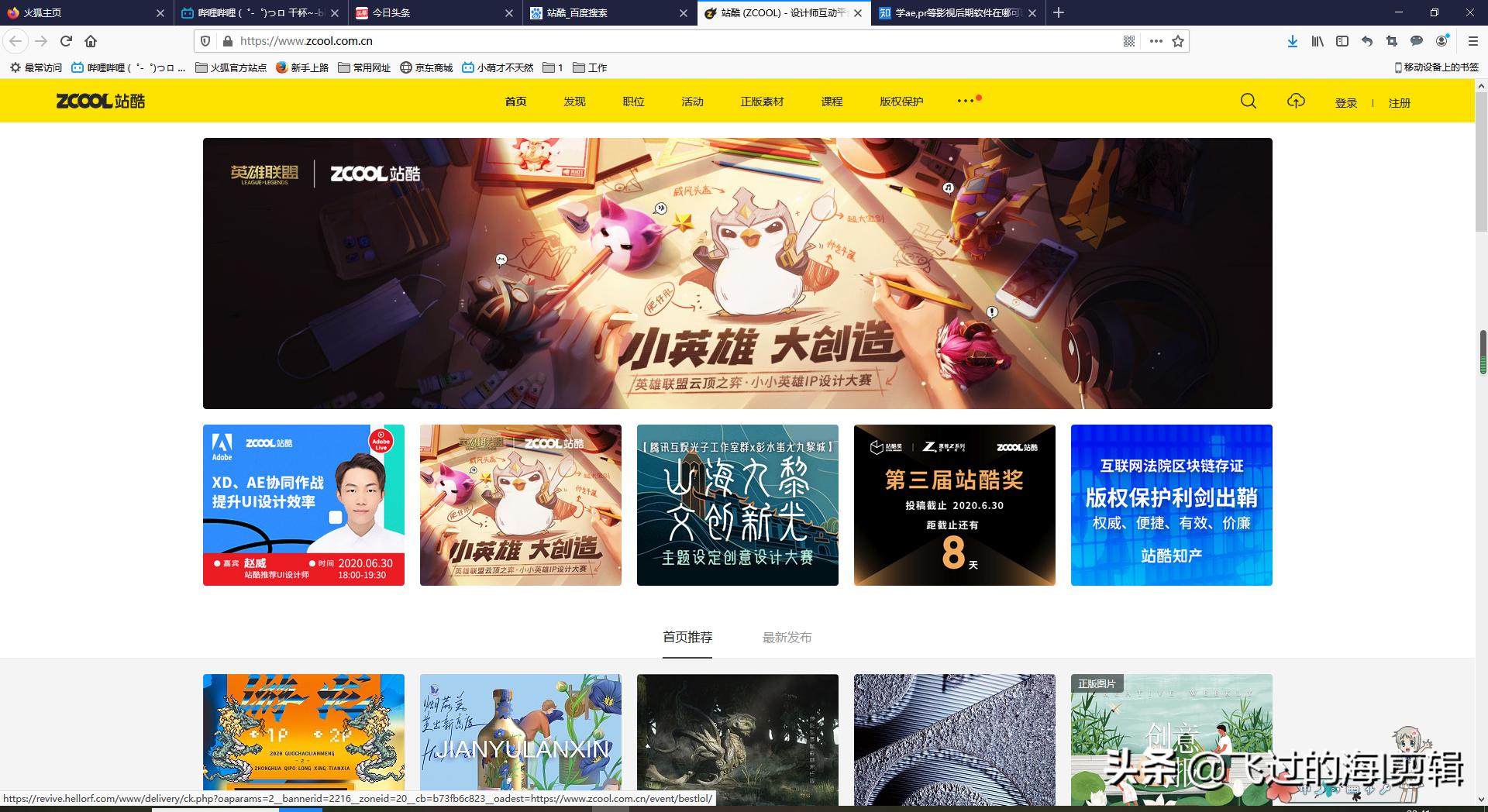Show the QR code icon in the address bar
This screenshot has width=1488, height=812.
(x=1128, y=41)
